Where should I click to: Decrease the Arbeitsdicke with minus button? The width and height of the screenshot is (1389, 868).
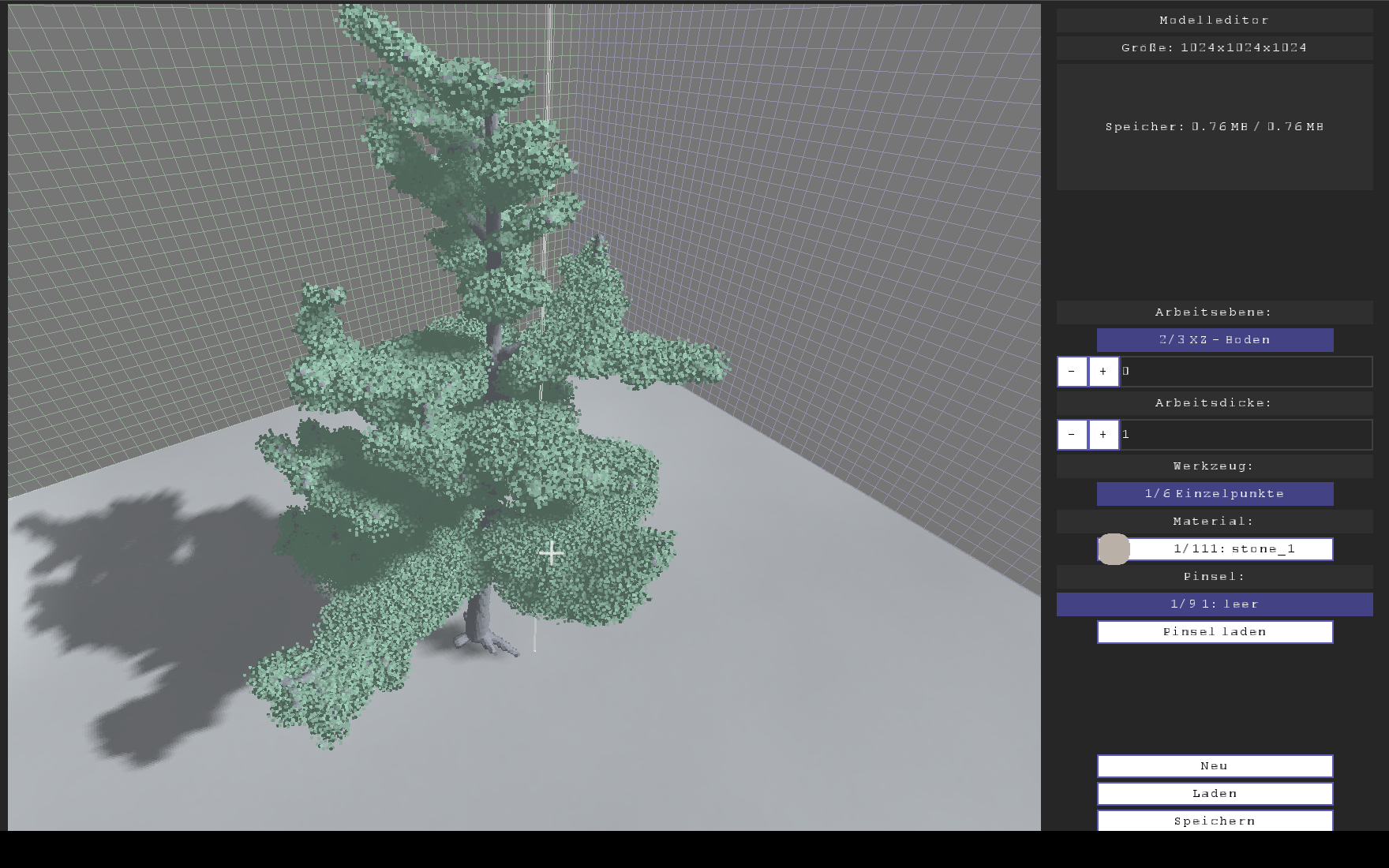click(x=1072, y=435)
